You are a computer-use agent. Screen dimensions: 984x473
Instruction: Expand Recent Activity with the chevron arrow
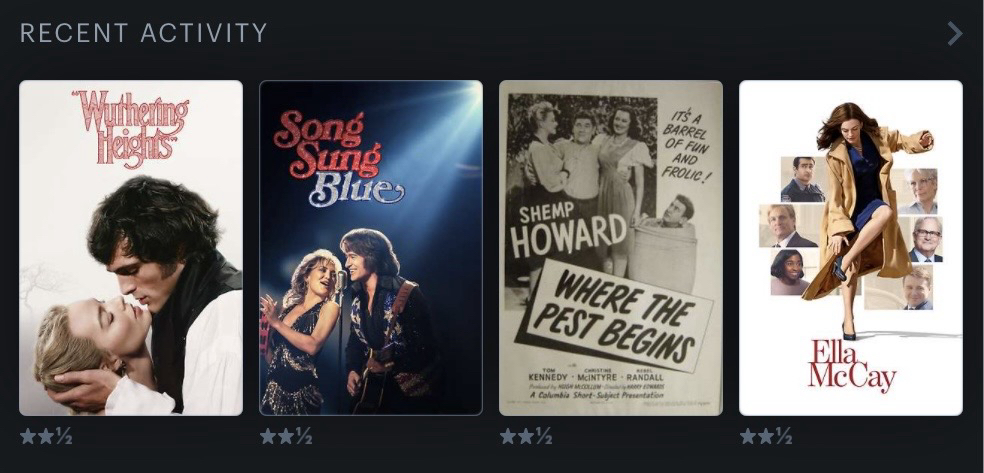(954, 34)
